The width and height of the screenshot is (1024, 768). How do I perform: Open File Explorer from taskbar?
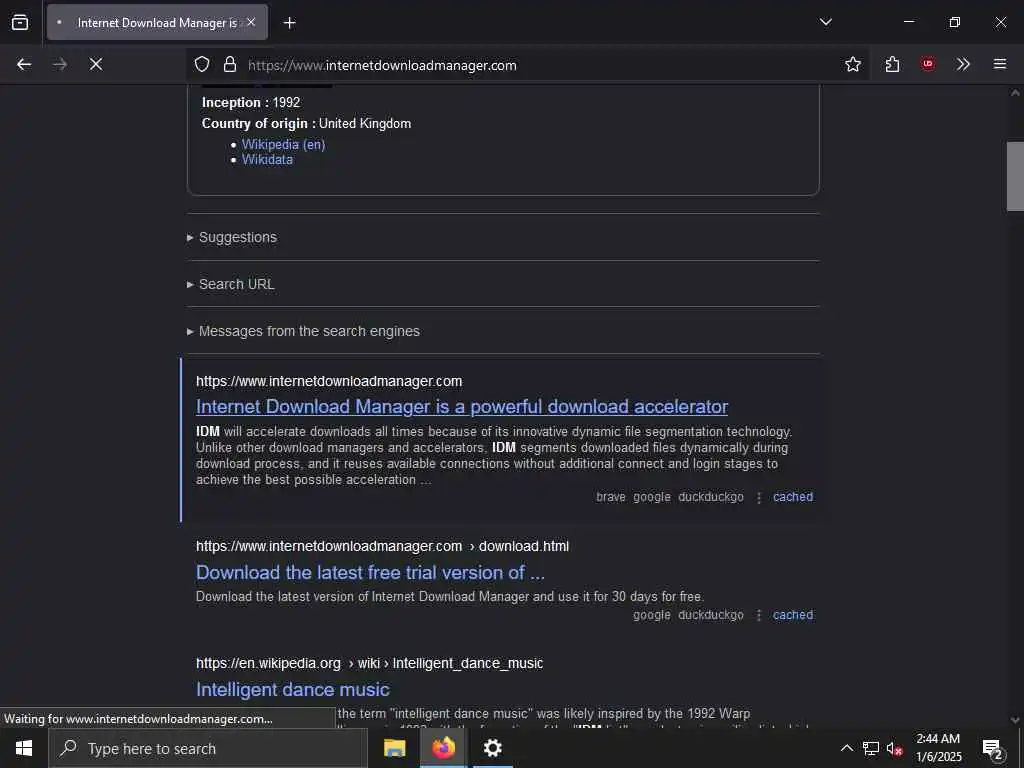394,748
